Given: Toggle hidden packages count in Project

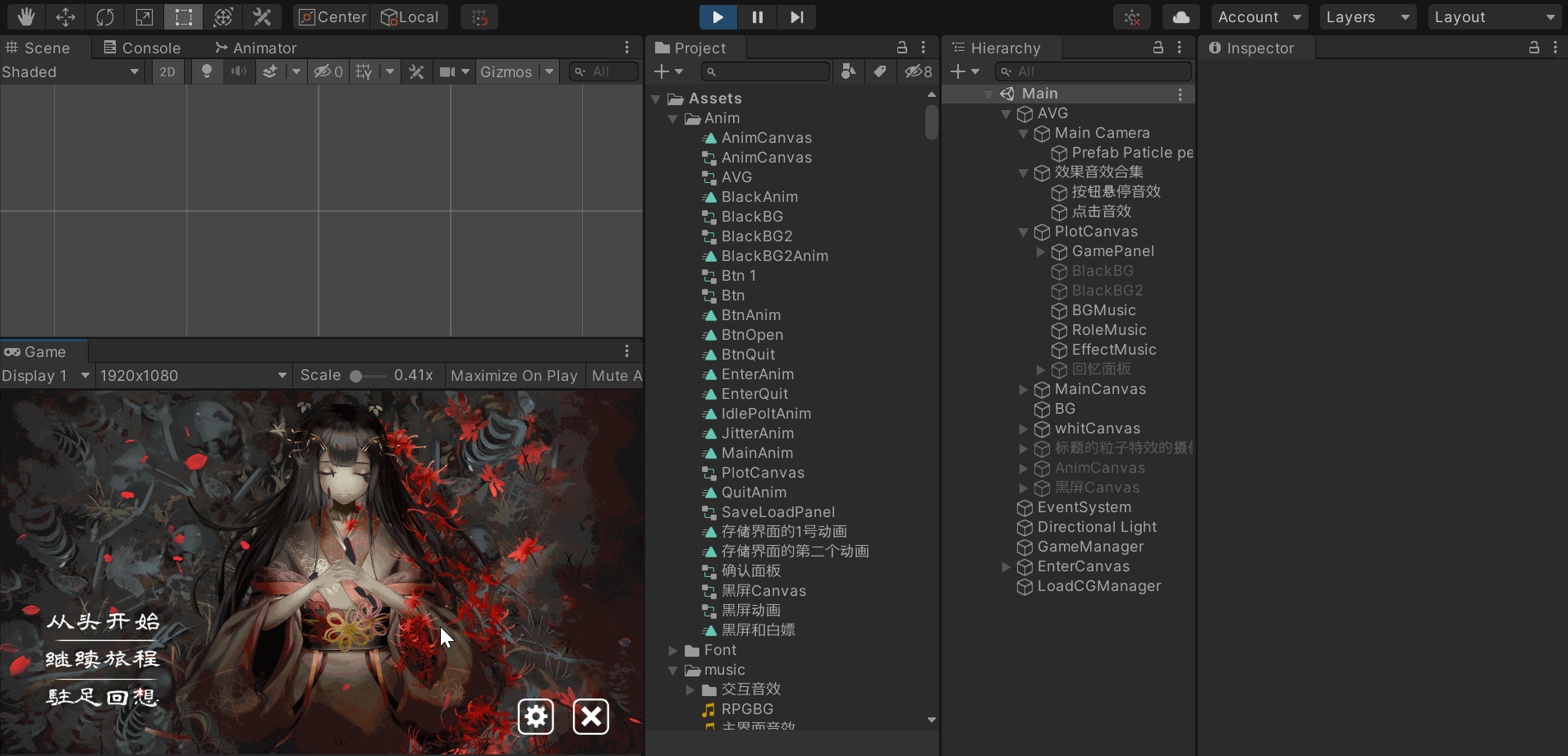Looking at the screenshot, I should click(919, 72).
